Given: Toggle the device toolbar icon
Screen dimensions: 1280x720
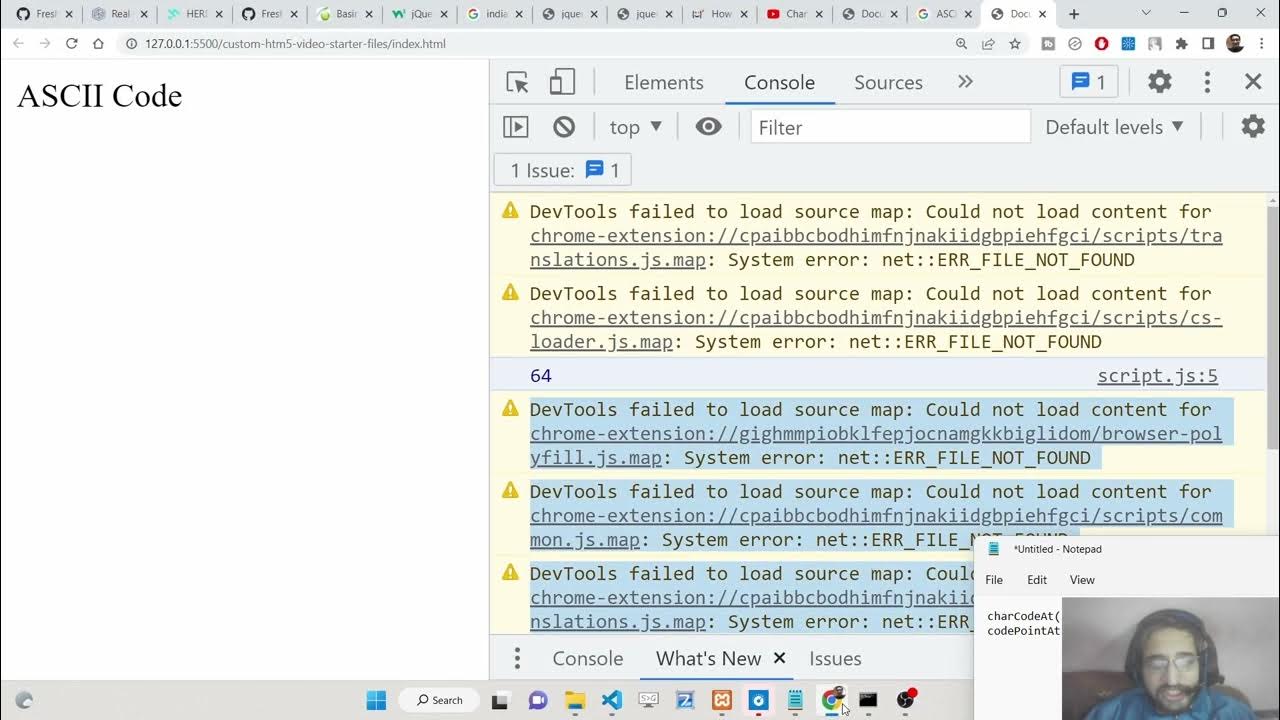Looking at the screenshot, I should coord(562,82).
